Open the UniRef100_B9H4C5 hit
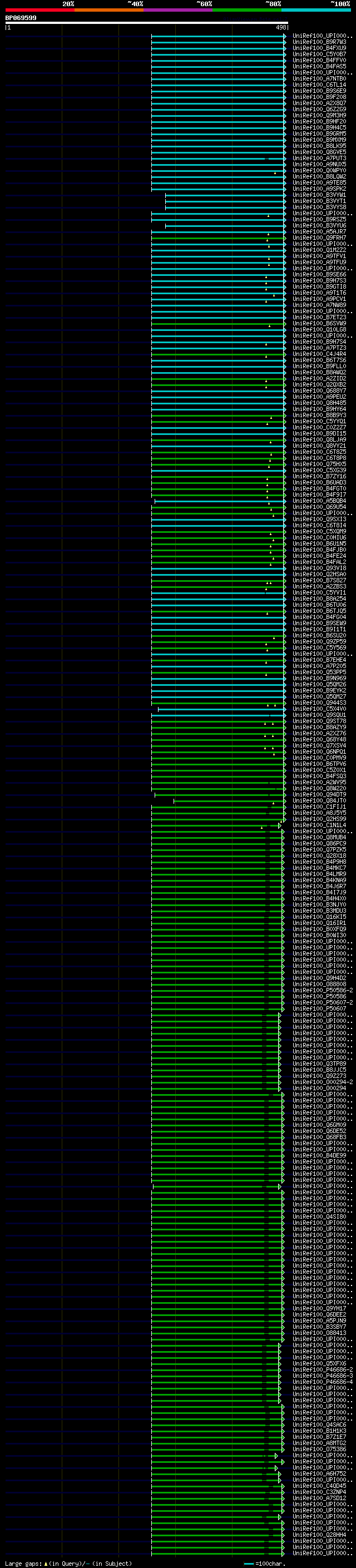 pos(319,127)
